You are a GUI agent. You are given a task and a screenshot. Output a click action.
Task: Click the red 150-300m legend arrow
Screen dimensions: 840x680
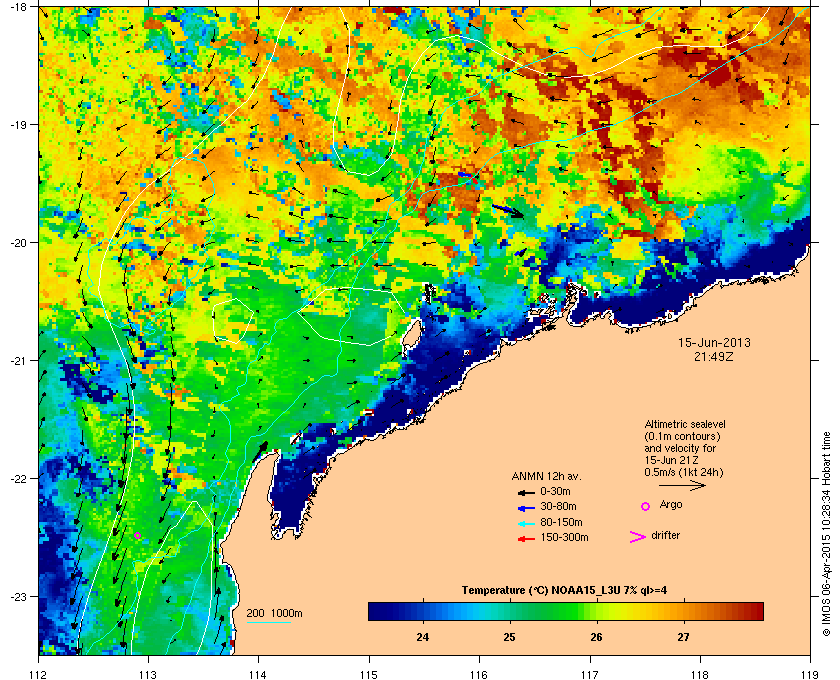point(526,539)
